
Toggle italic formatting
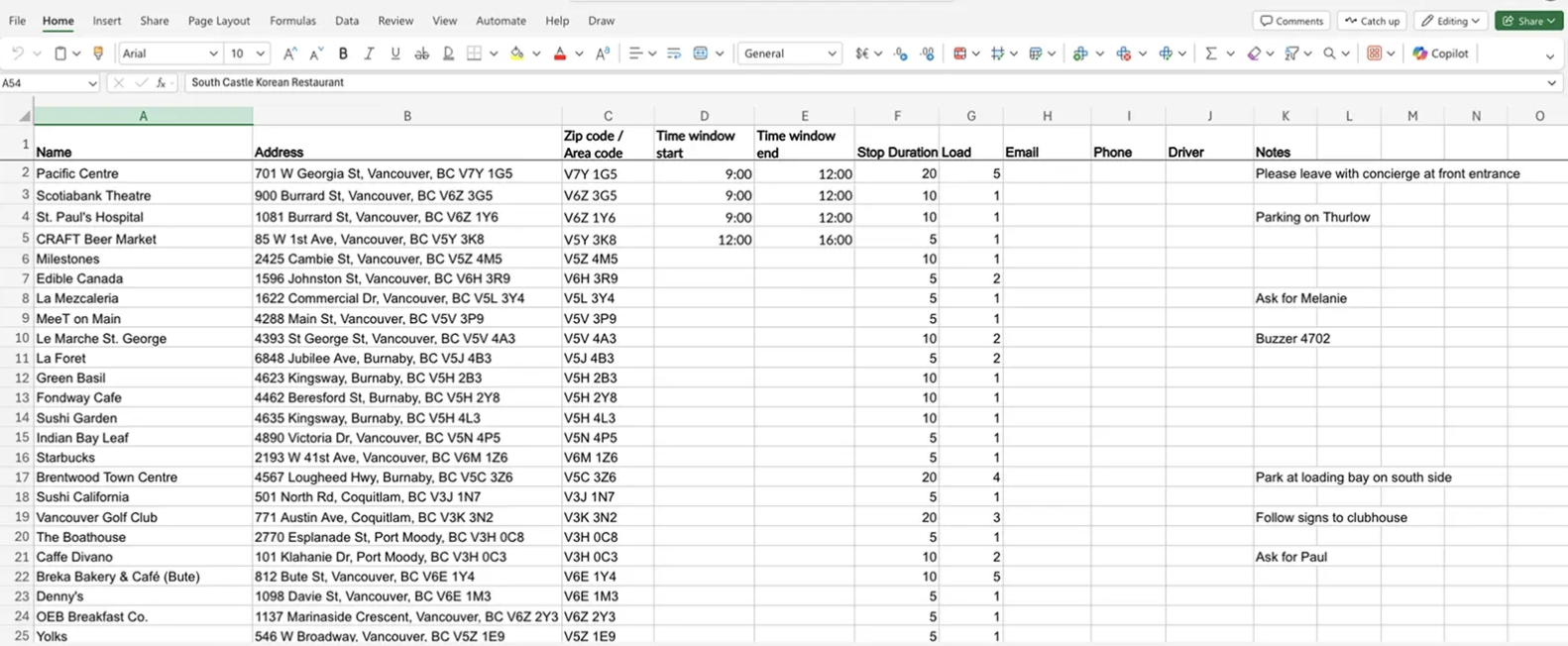click(369, 54)
